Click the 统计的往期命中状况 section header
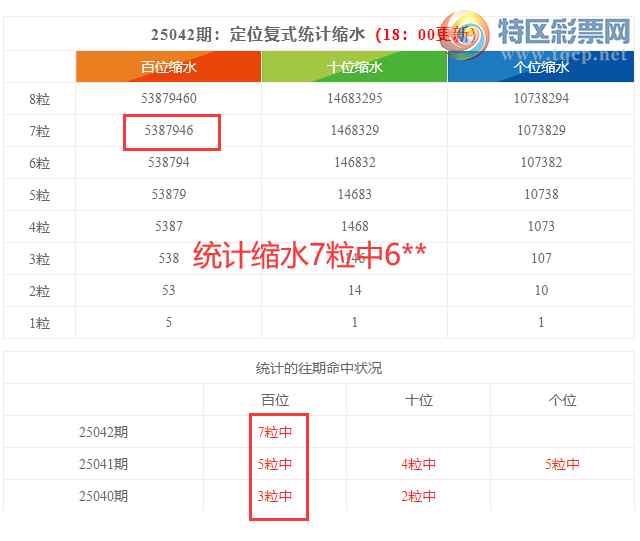This screenshot has height=541, width=640. [319, 368]
